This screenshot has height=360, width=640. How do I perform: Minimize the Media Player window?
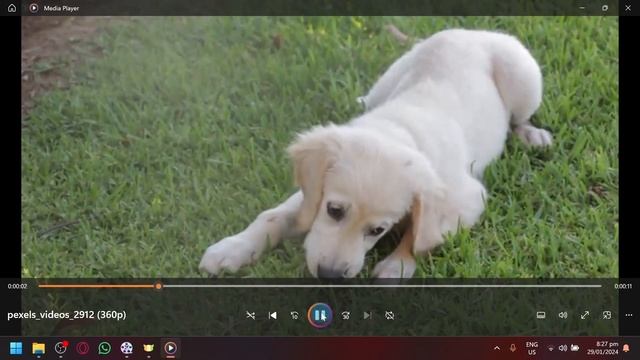[x=582, y=8]
